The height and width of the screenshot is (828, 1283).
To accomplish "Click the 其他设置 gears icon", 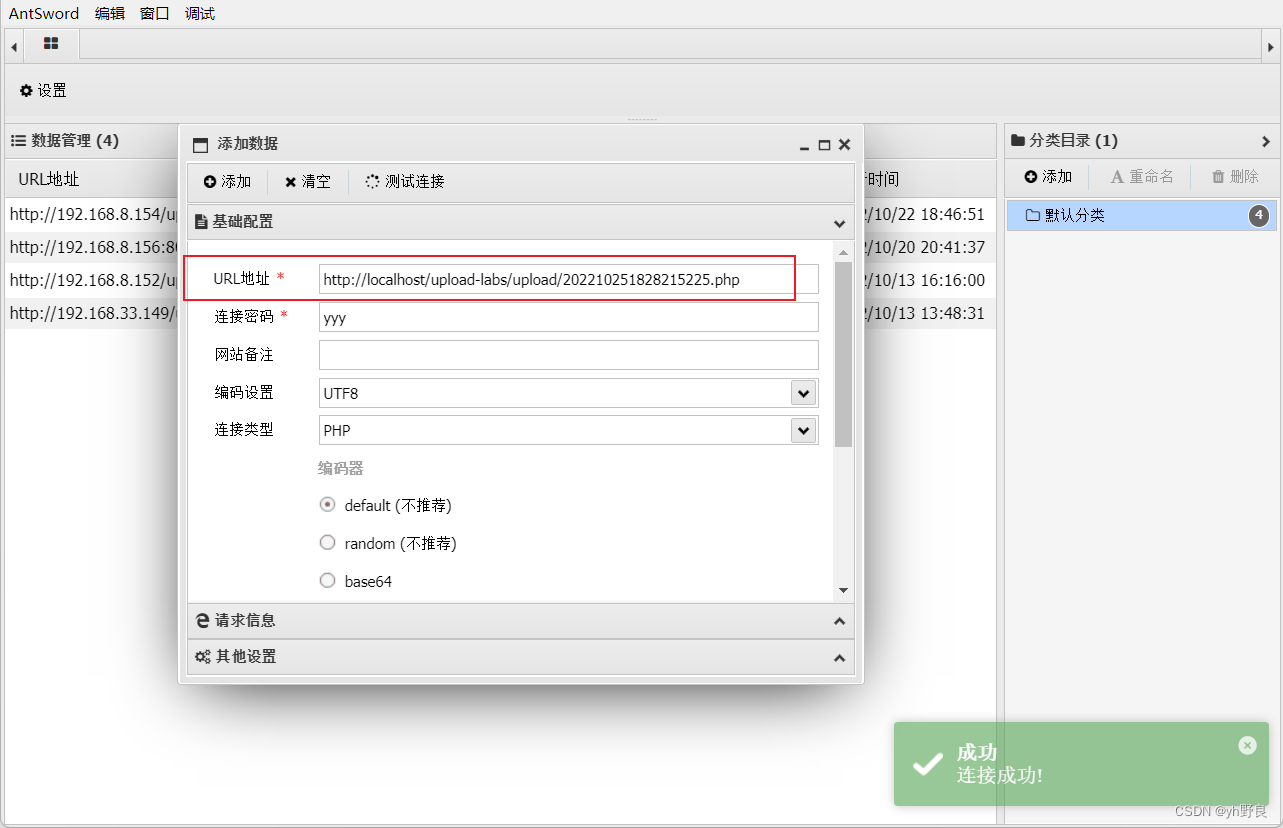I will (203, 657).
